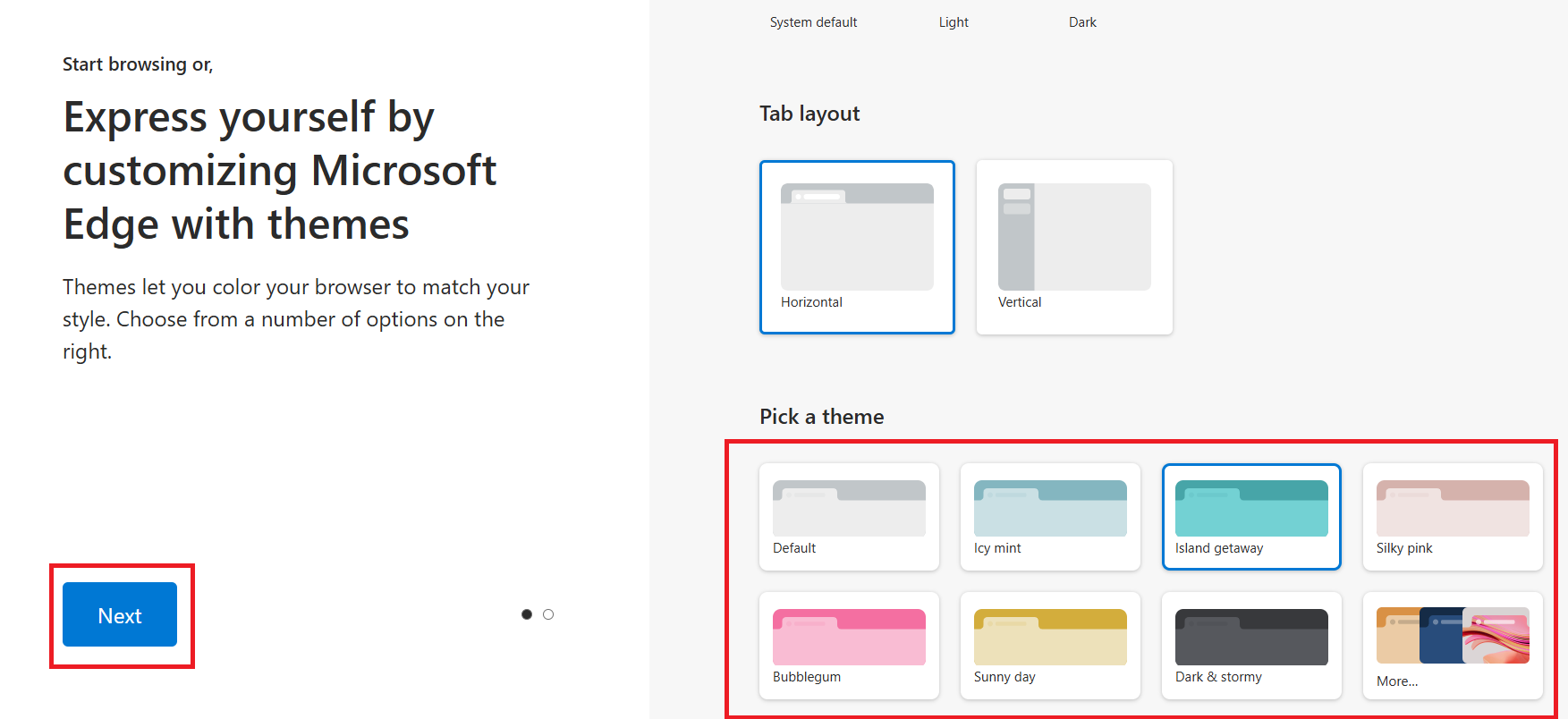1568x719 pixels.
Task: Click the Pick a theme heading
Action: coord(821,417)
